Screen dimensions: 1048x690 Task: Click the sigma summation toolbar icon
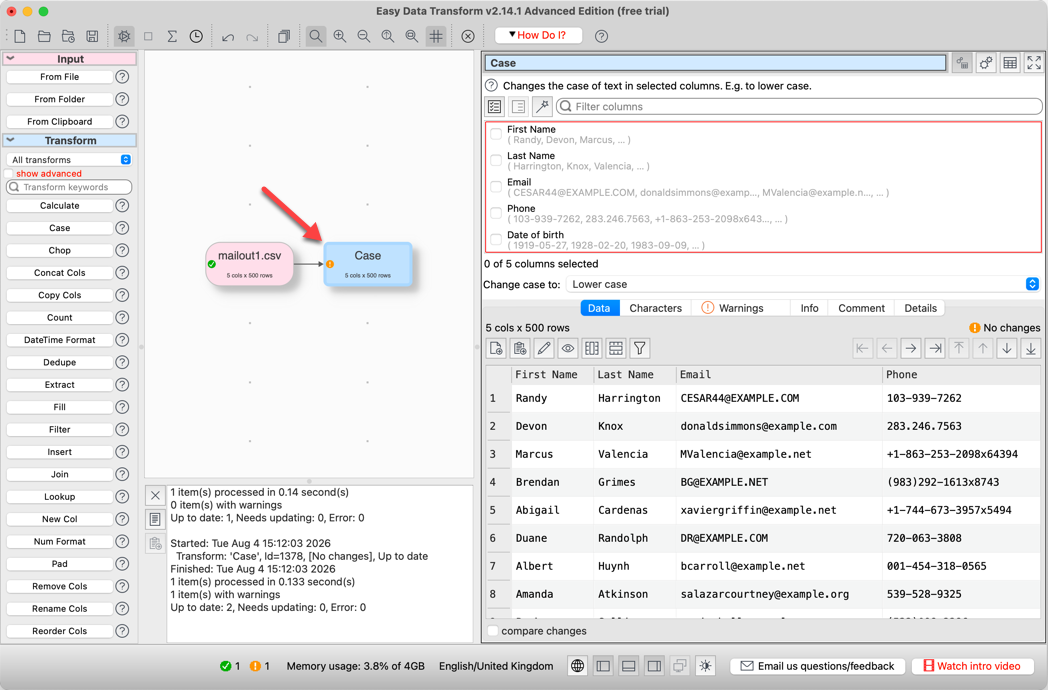click(x=172, y=36)
